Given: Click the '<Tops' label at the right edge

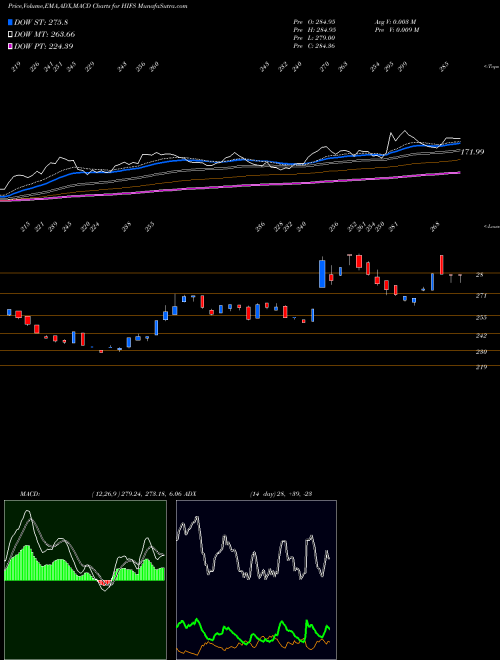Looking at the screenshot, I should (491, 67).
